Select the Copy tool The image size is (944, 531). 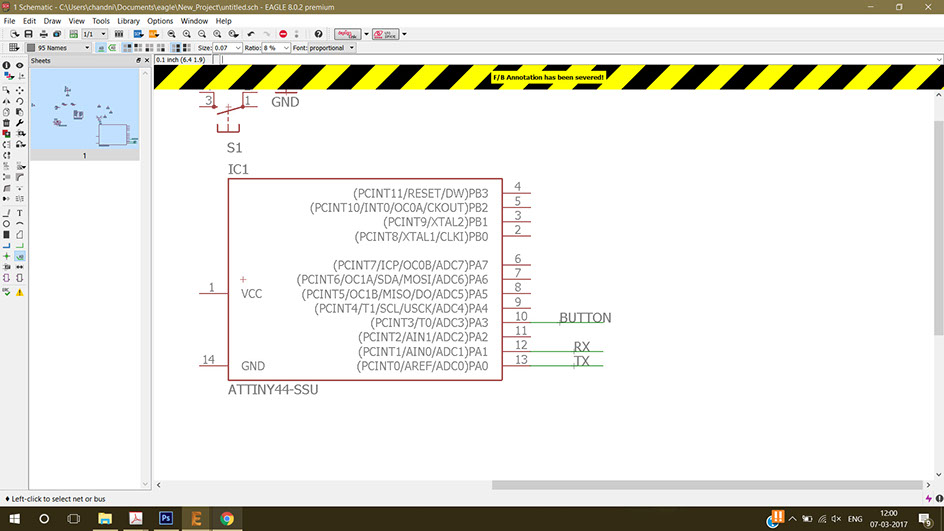pyautogui.click(x=7, y=112)
